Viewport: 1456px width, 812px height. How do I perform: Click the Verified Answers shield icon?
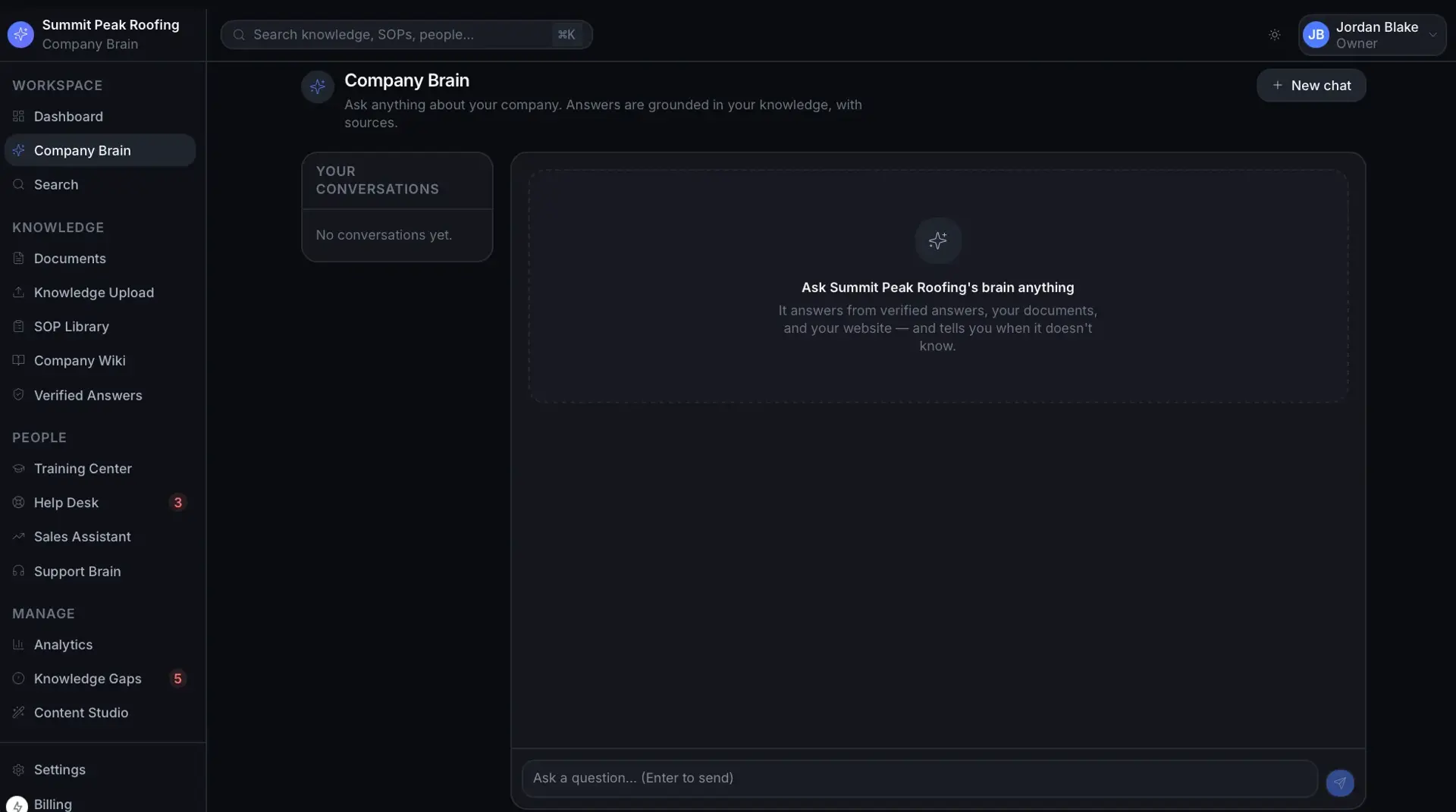pyautogui.click(x=19, y=394)
